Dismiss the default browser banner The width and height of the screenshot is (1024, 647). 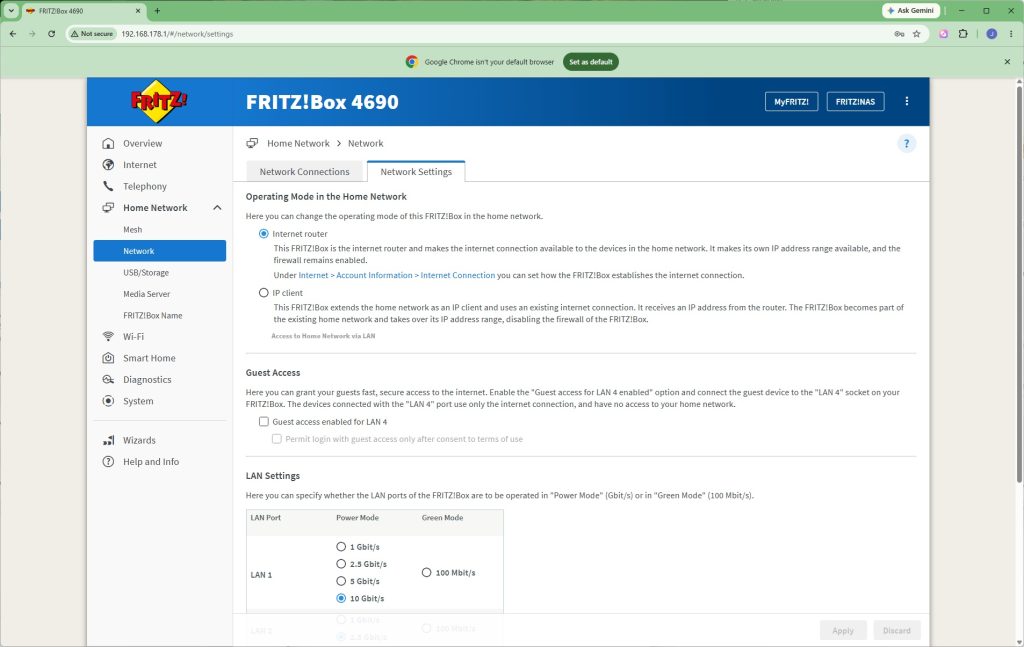pyautogui.click(x=1007, y=61)
